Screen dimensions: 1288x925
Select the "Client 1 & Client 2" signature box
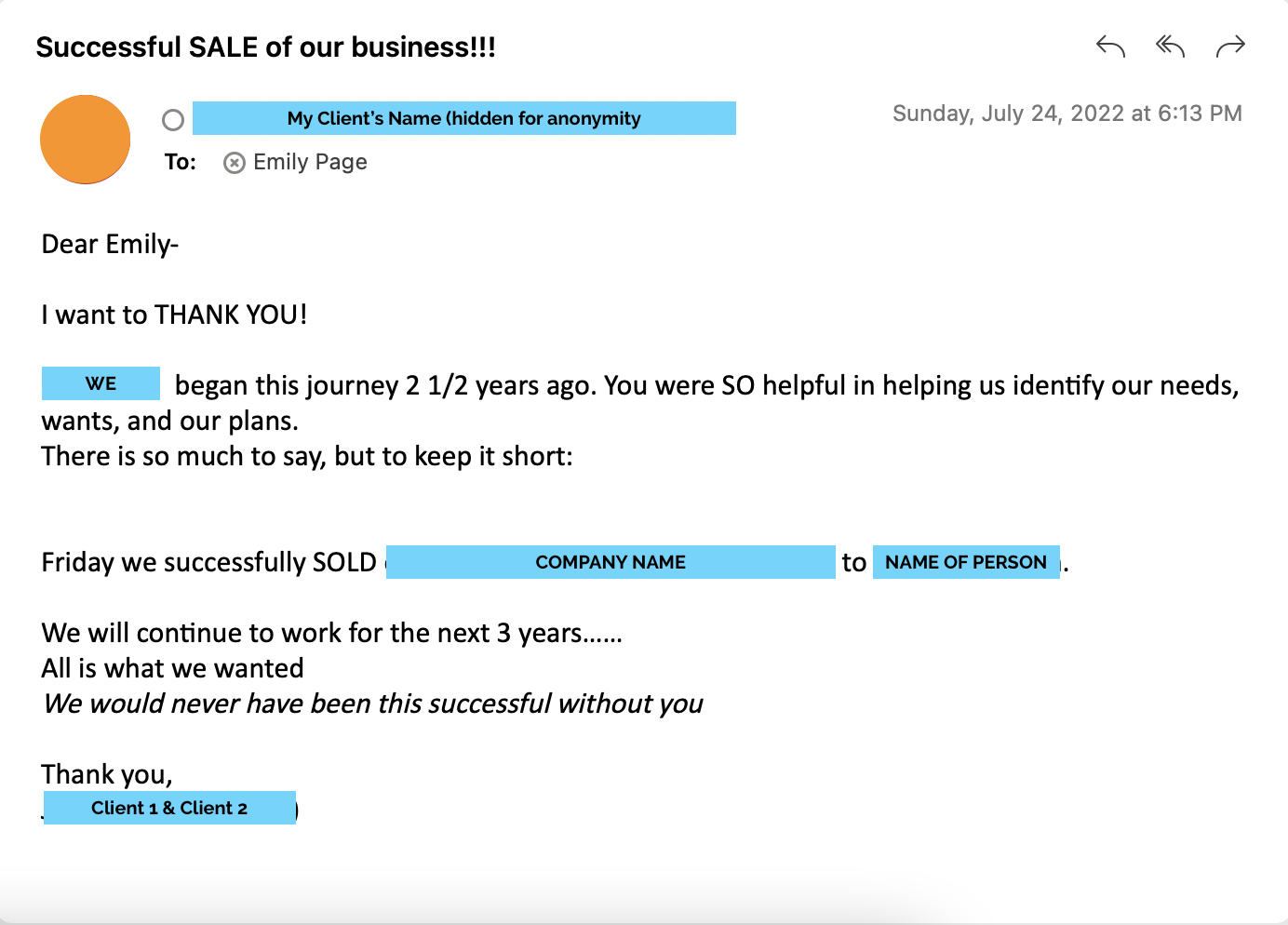point(169,808)
